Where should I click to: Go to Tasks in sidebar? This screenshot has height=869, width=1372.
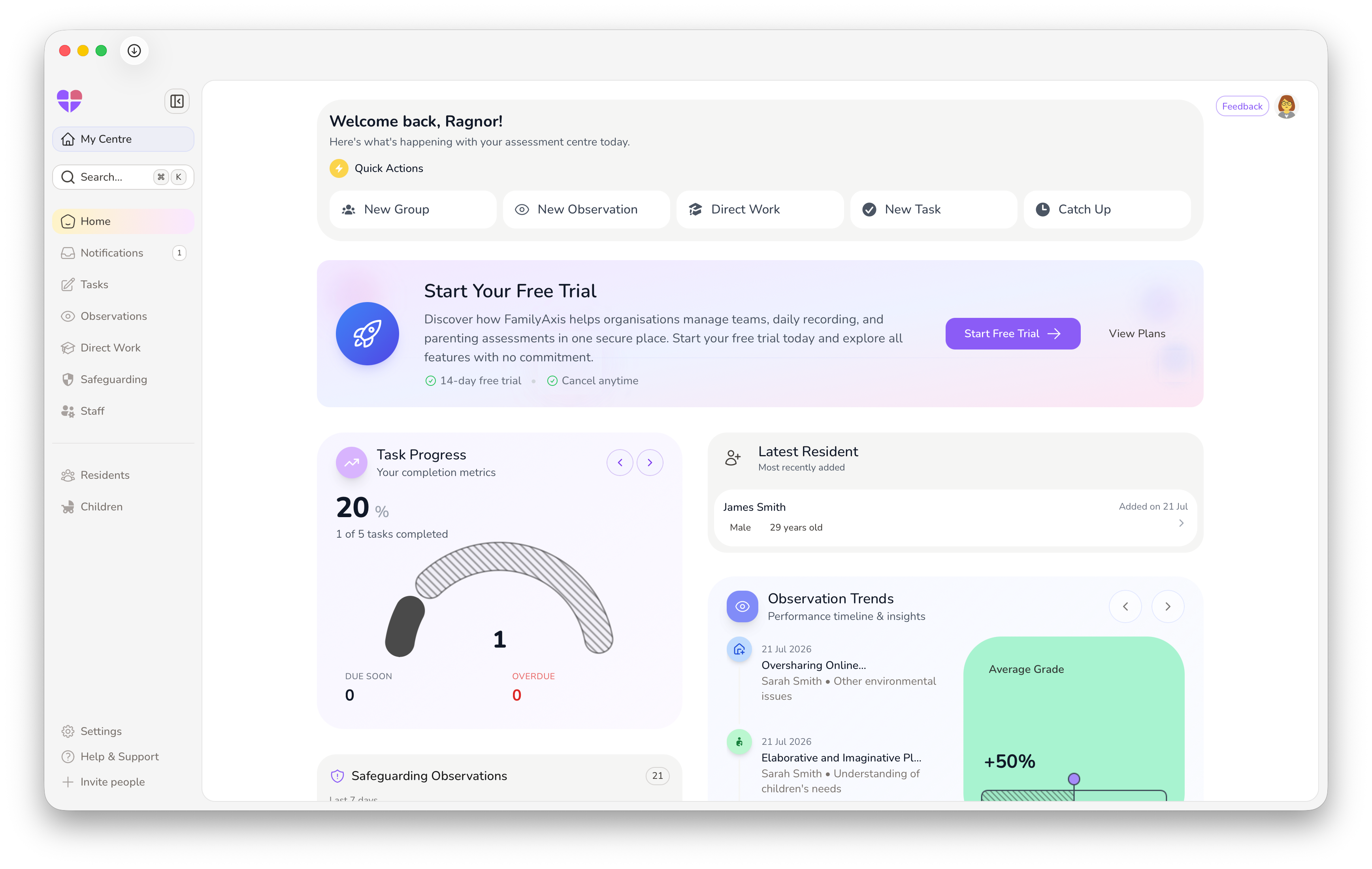(x=123, y=285)
